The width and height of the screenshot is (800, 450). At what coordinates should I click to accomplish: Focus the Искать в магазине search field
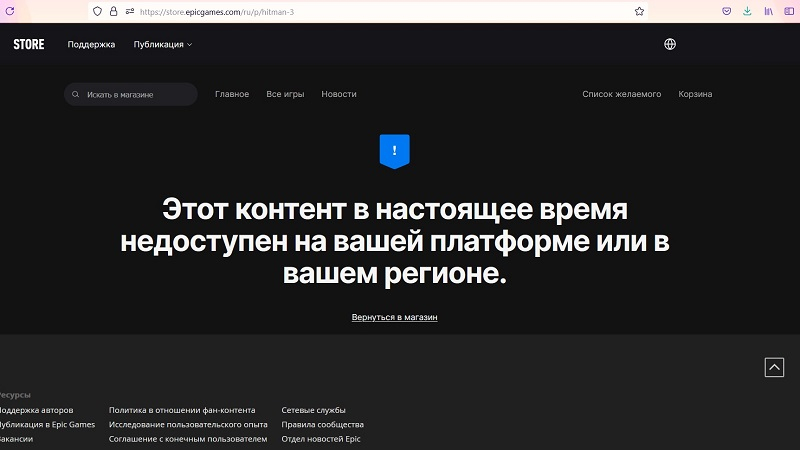(x=131, y=94)
